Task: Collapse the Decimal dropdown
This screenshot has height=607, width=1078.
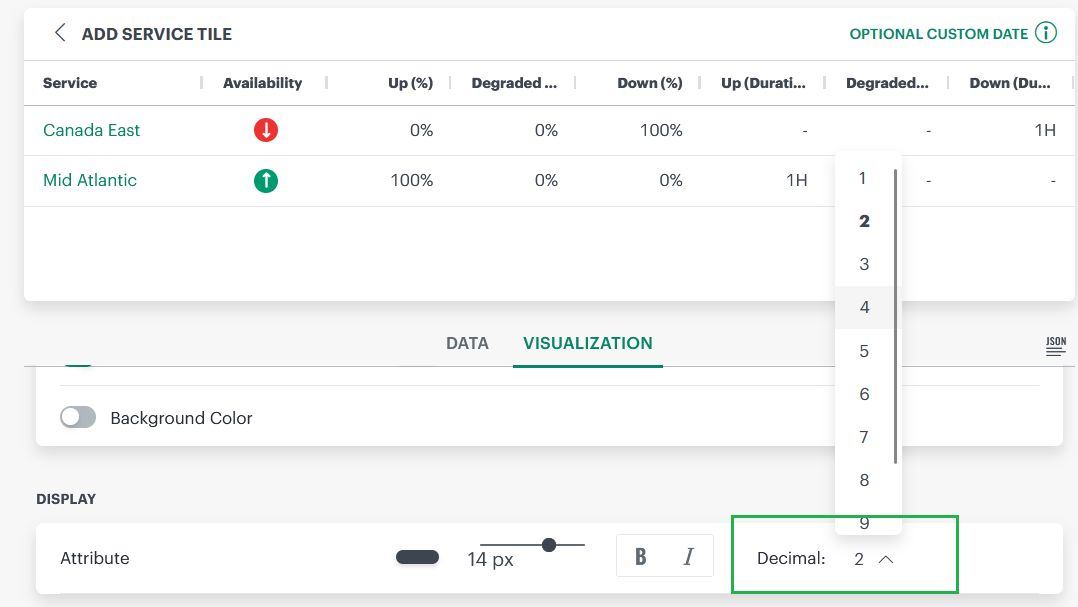Action: pos(885,559)
